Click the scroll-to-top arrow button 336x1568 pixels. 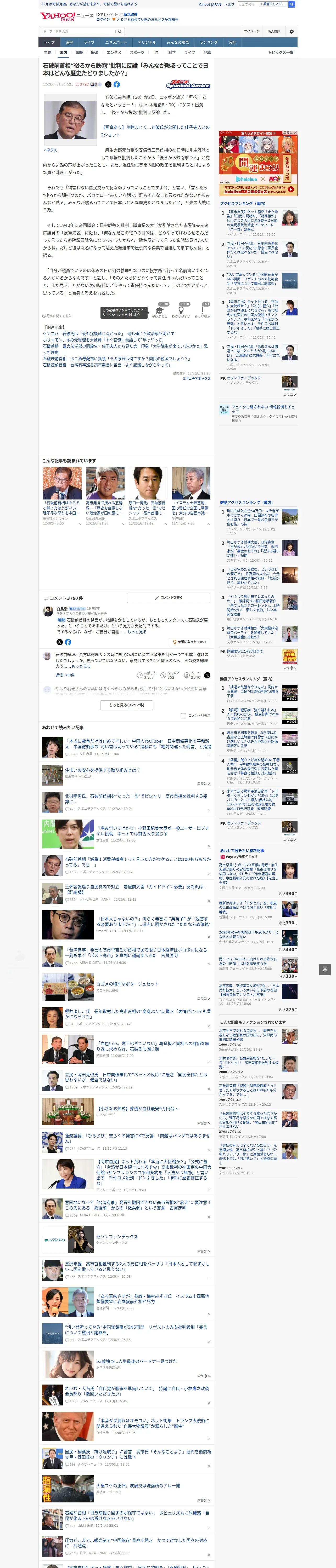pyautogui.click(x=325, y=969)
